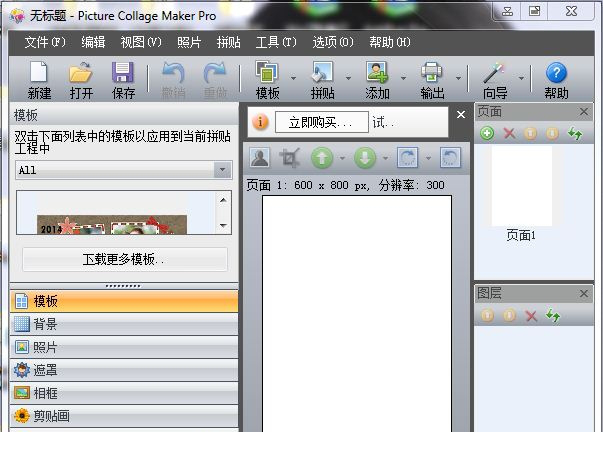Add a new page with green plus
Screen dimensions: 603x449
[487, 133]
